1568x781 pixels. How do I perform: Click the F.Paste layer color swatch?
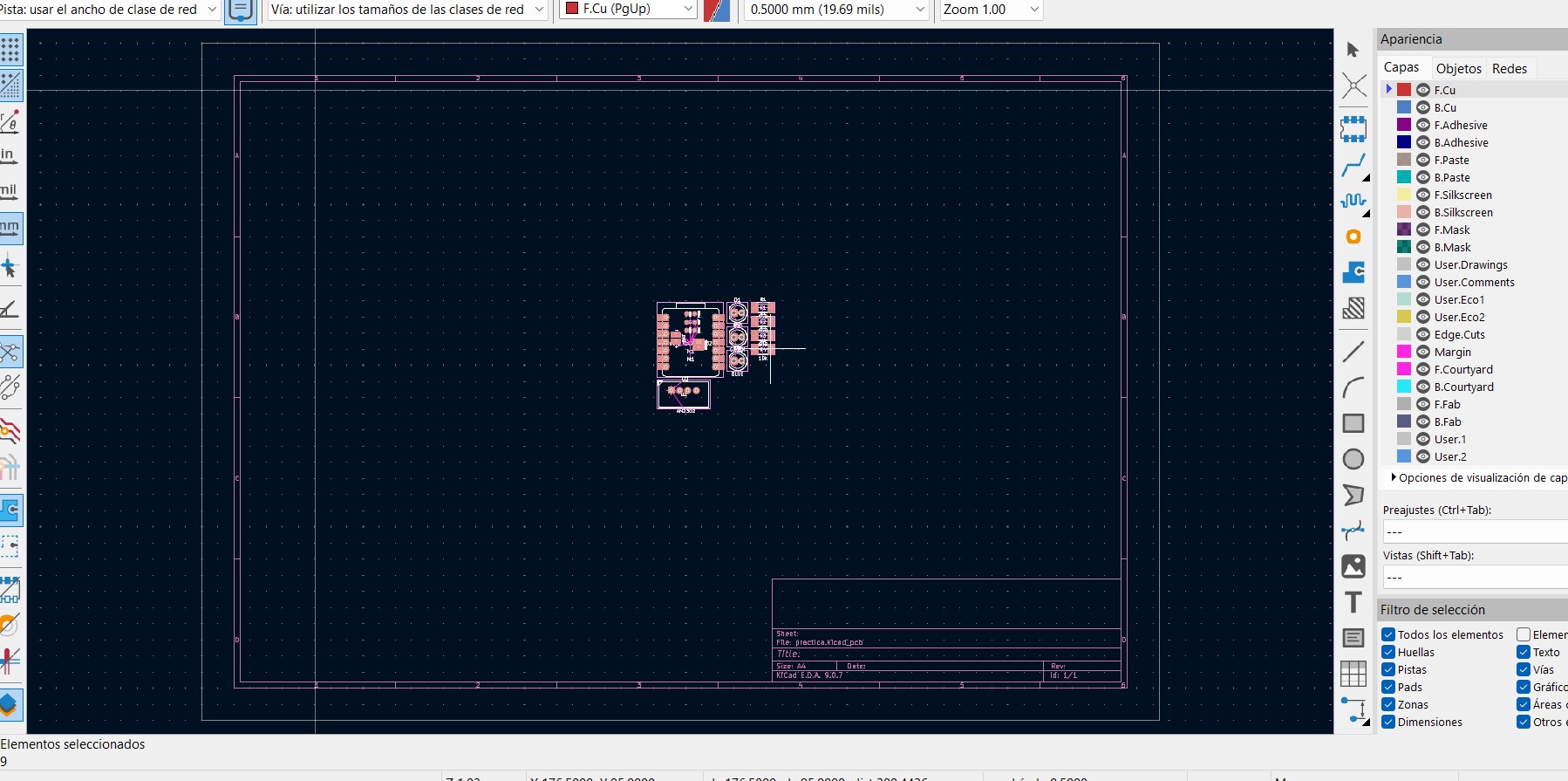(1404, 160)
